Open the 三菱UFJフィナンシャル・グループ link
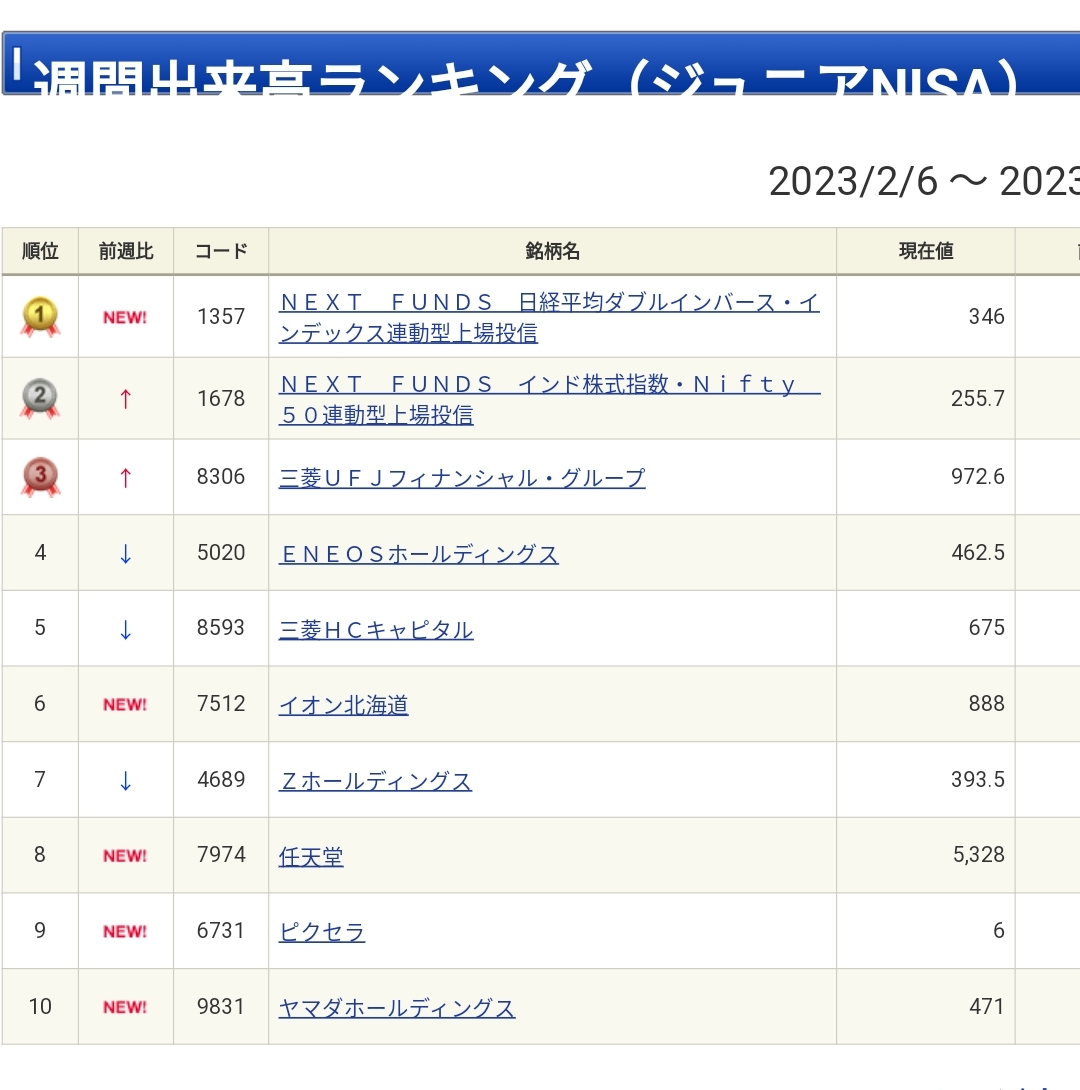Image resolution: width=1080 pixels, height=1090 pixels. pyautogui.click(x=462, y=478)
